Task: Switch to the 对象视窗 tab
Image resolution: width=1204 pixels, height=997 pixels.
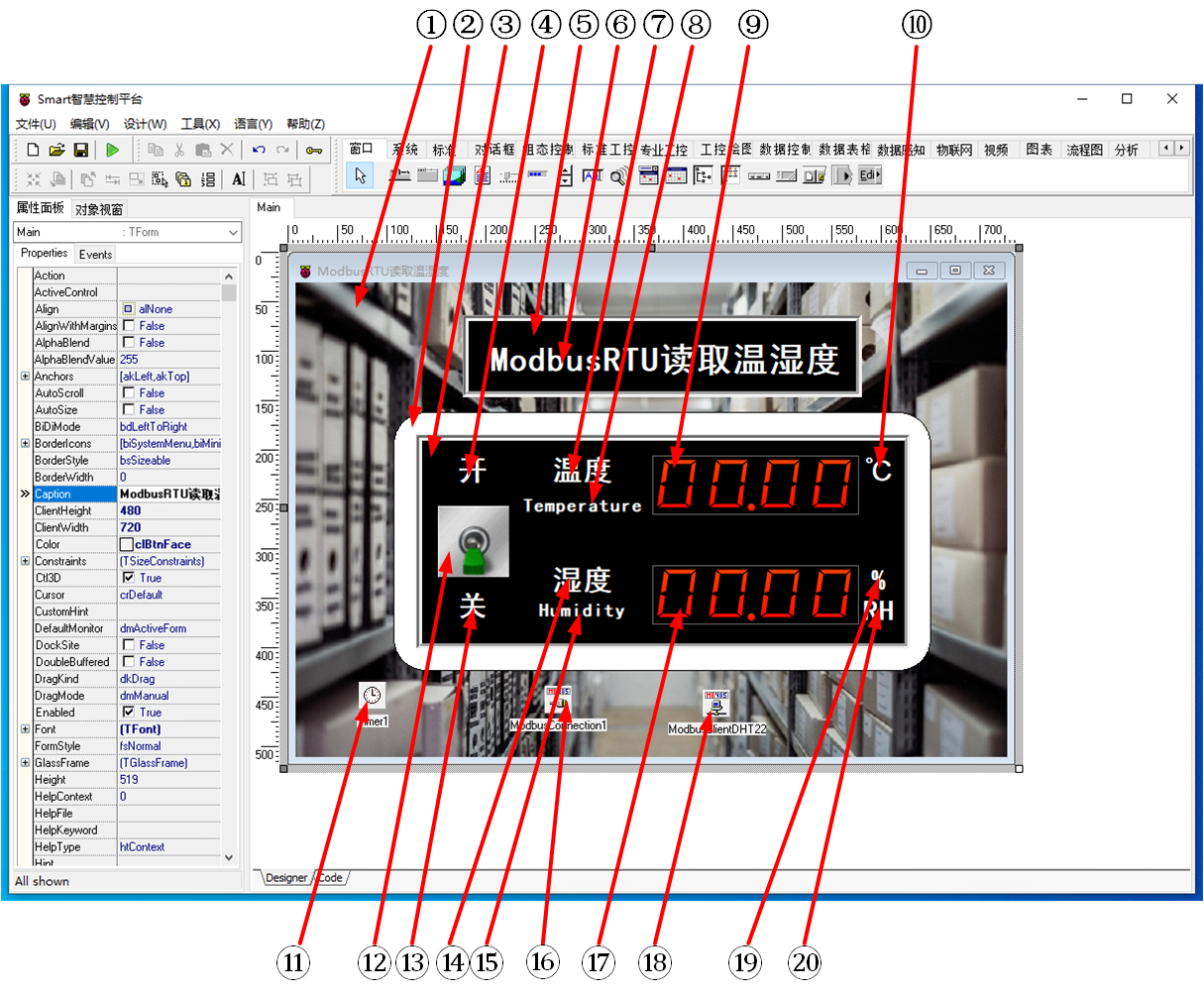Action: point(99,209)
